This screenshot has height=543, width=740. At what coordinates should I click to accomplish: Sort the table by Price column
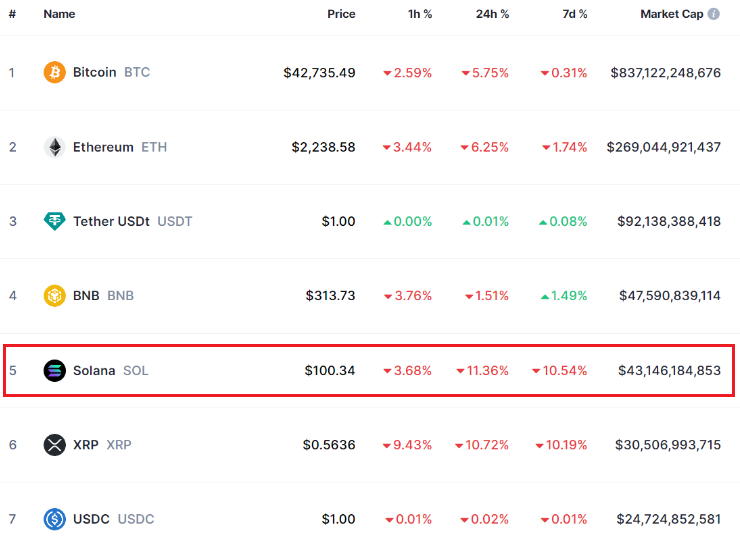point(341,14)
